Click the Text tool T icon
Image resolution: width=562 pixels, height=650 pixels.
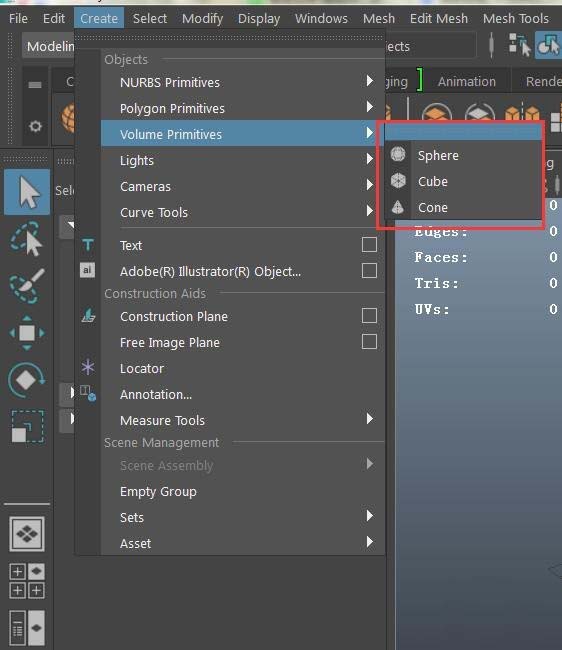pos(88,245)
